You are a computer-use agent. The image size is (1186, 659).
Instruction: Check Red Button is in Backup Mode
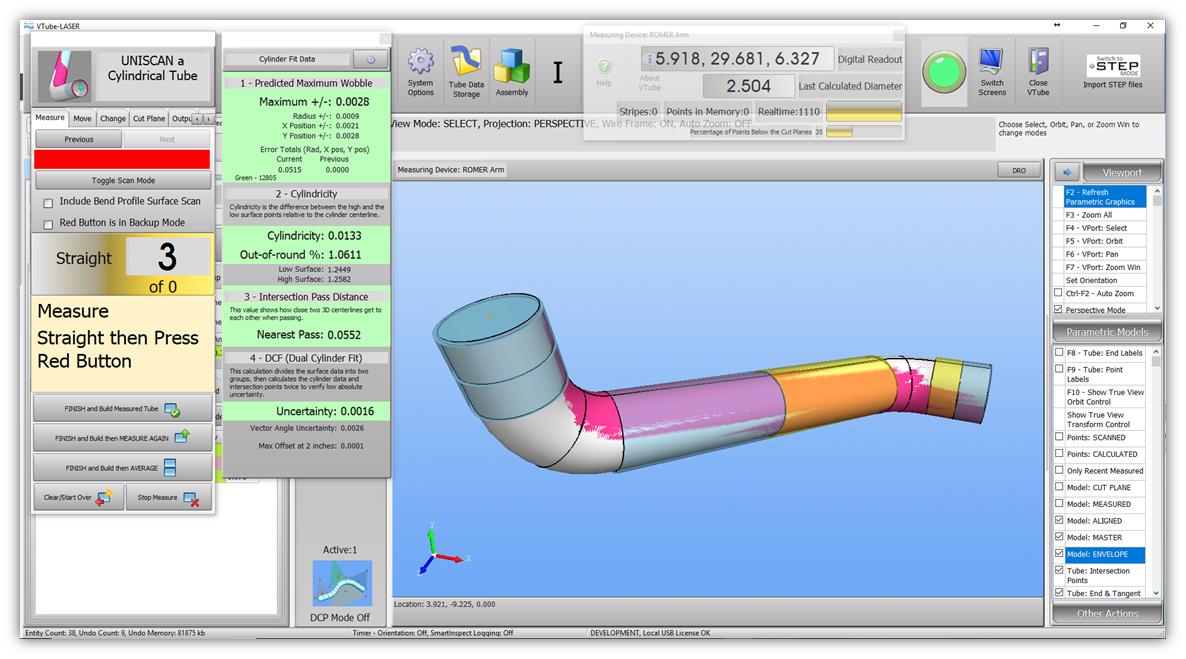point(48,223)
